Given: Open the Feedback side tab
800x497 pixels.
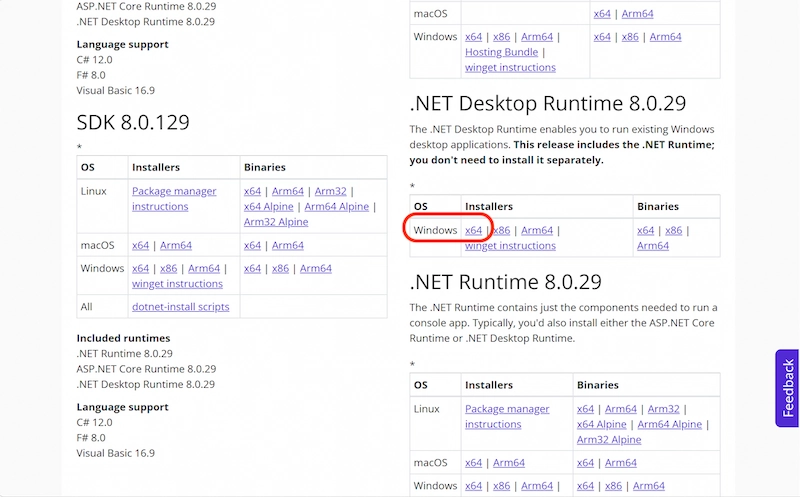Looking at the screenshot, I should point(787,388).
